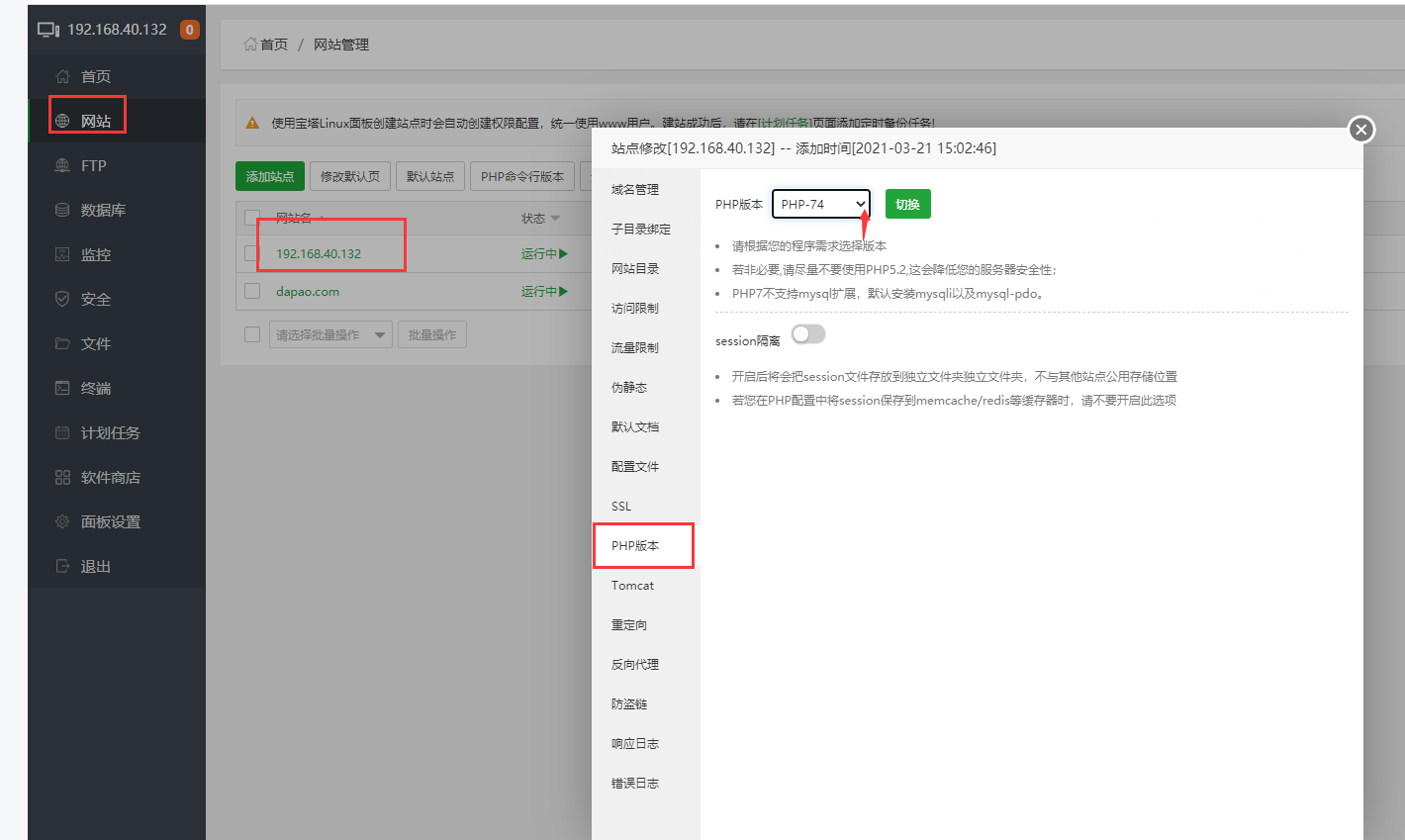Click the shield icon beside 安全
Image resolution: width=1405 pixels, height=840 pixels.
click(62, 299)
